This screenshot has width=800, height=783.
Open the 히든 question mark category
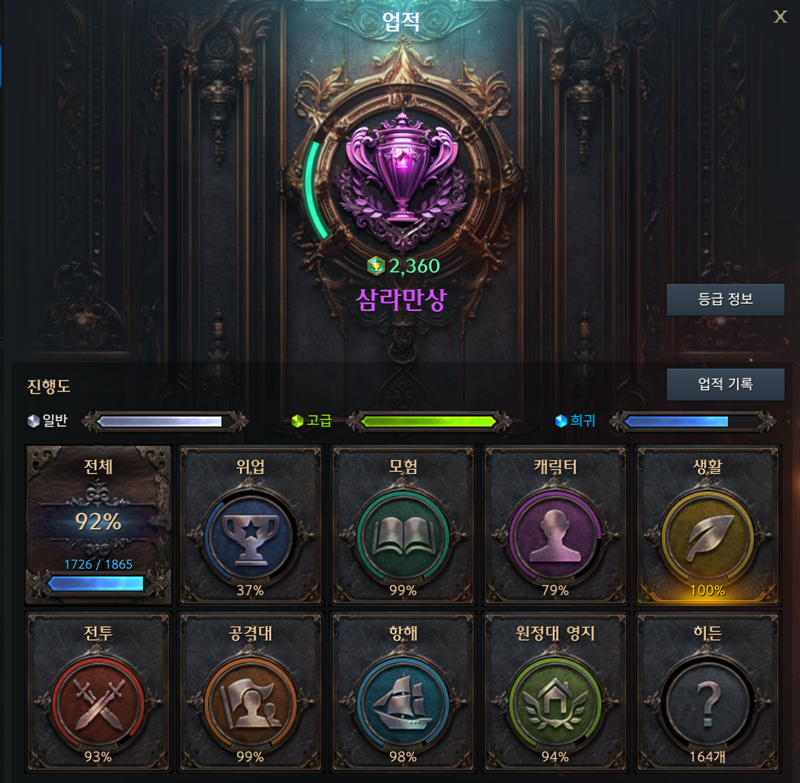[x=708, y=704]
